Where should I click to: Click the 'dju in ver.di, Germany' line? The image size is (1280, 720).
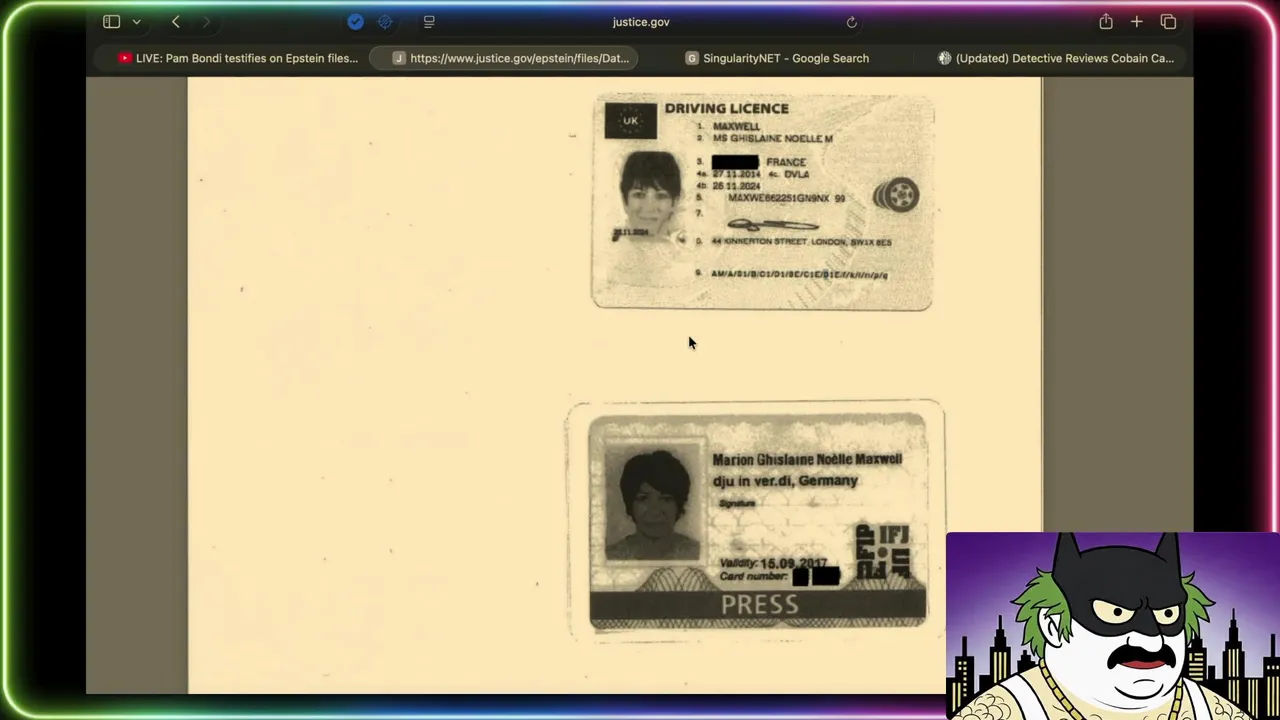785,481
